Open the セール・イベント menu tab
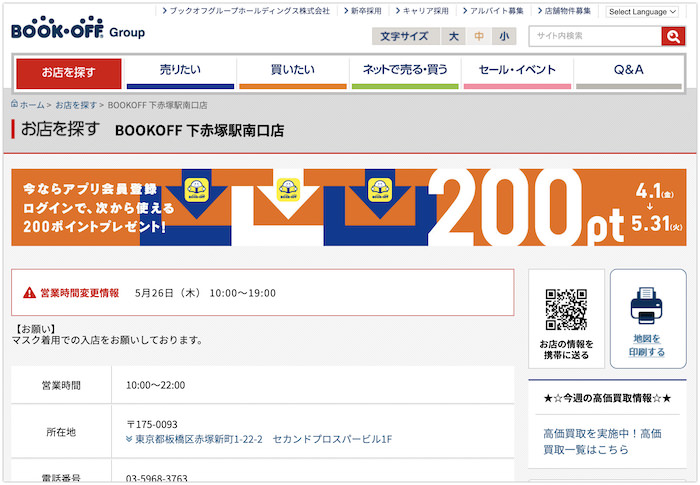 pos(517,73)
